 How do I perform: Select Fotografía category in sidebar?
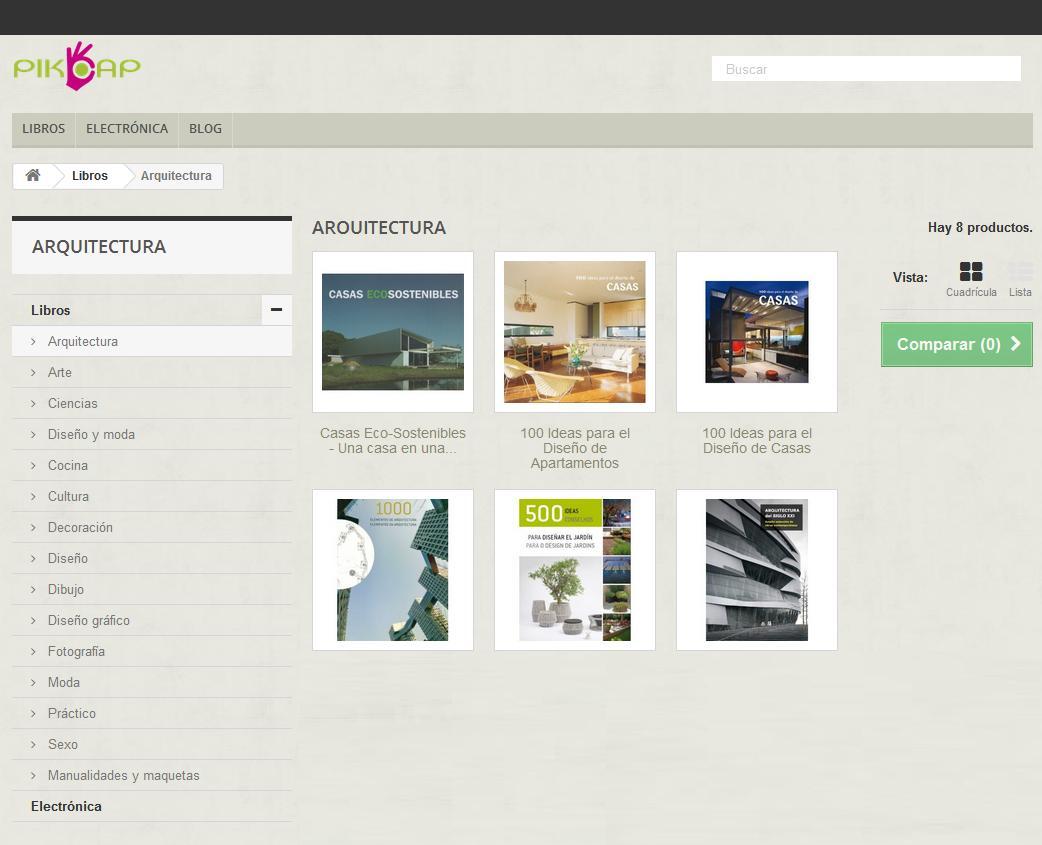[76, 651]
